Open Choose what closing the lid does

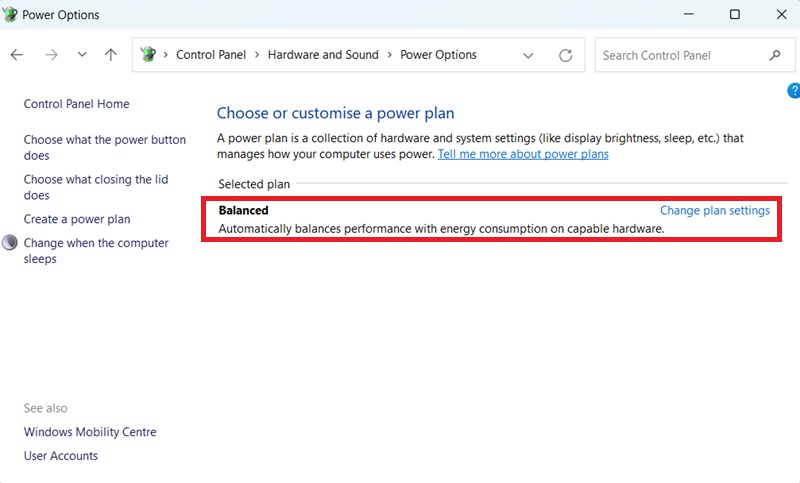[96, 187]
